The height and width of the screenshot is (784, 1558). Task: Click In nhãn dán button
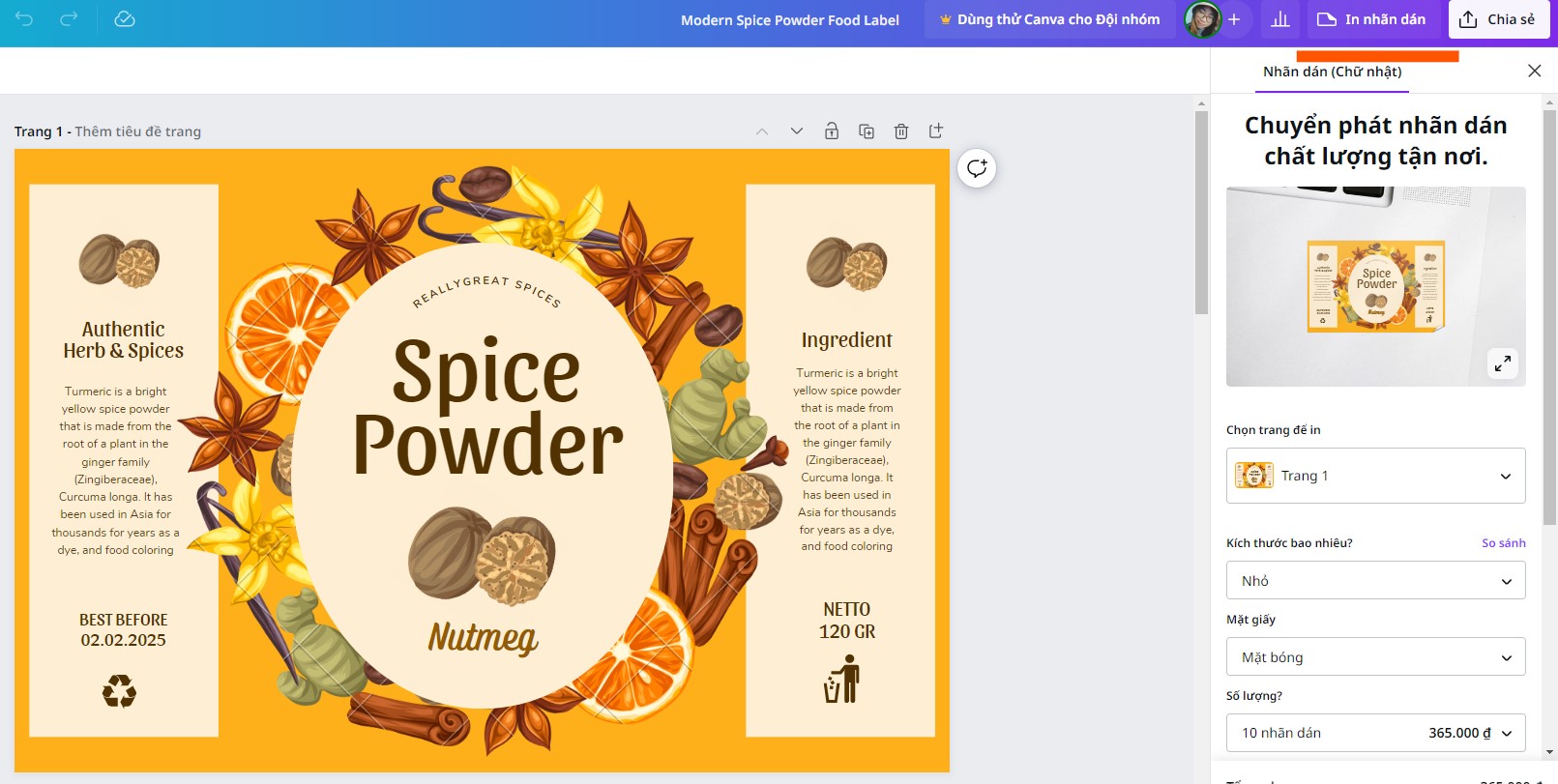click(1372, 19)
